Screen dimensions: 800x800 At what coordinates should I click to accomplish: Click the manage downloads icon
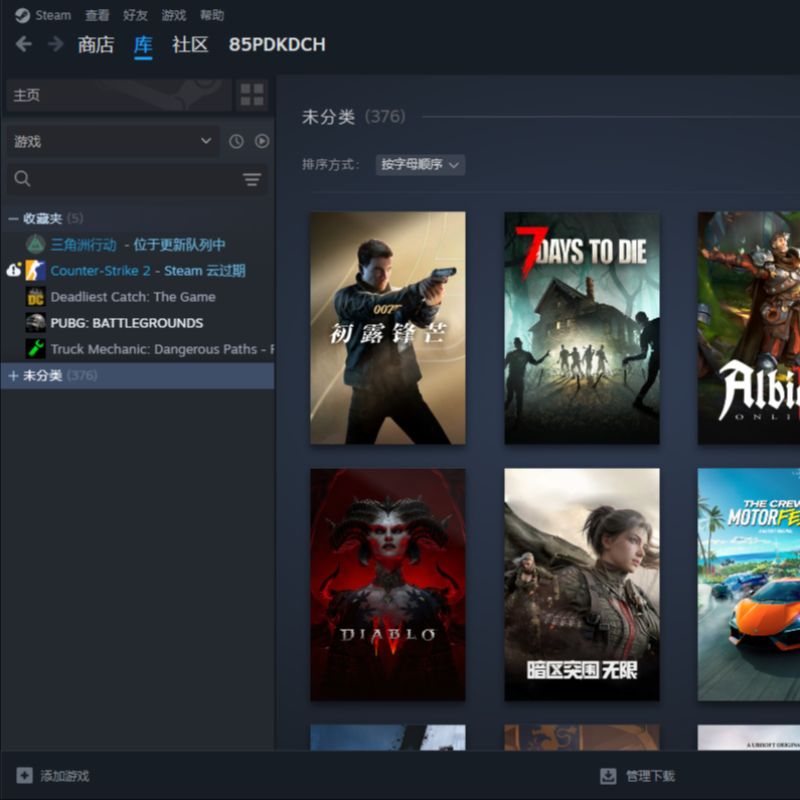pyautogui.click(x=608, y=776)
